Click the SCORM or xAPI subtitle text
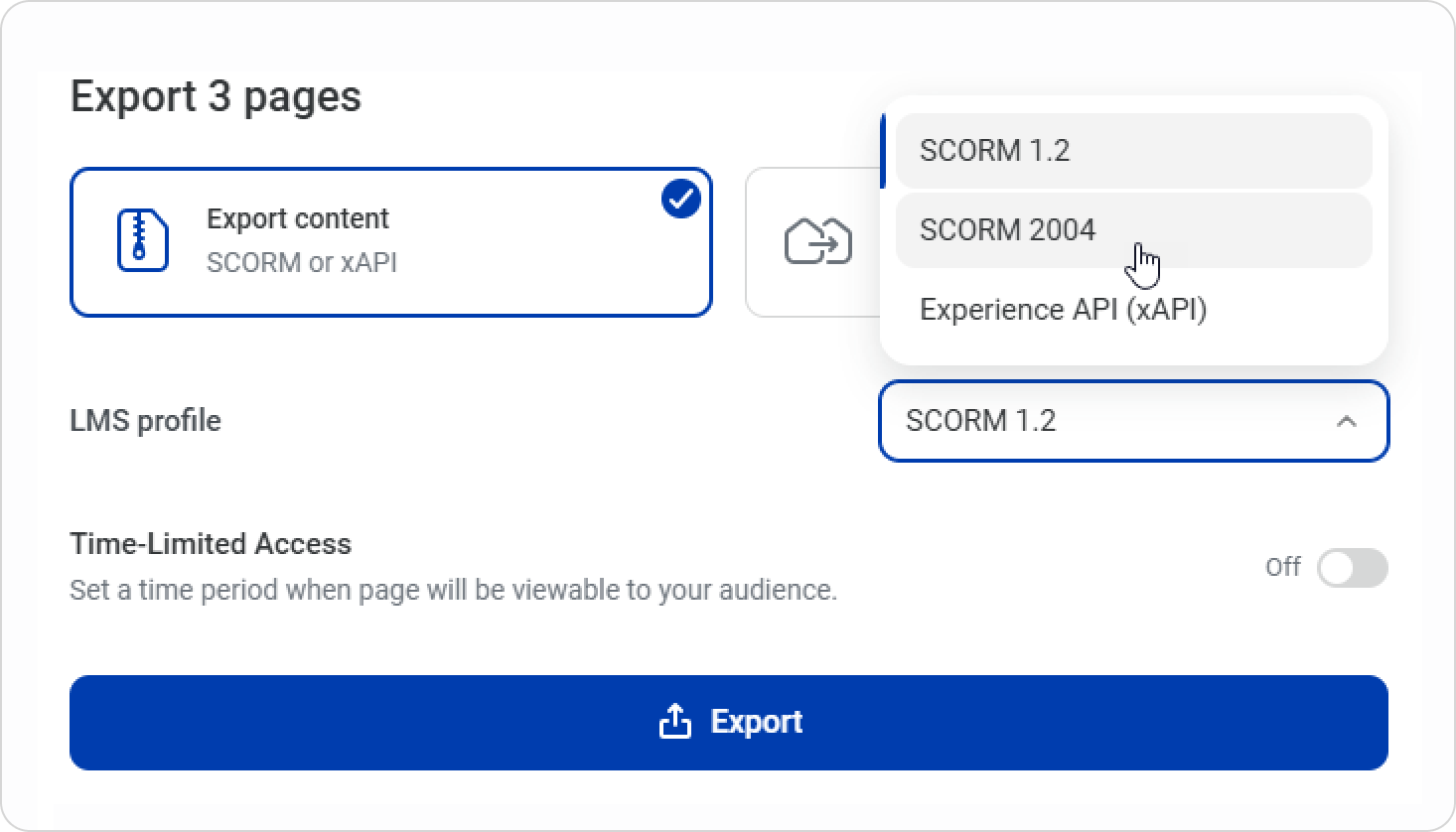 [301, 262]
